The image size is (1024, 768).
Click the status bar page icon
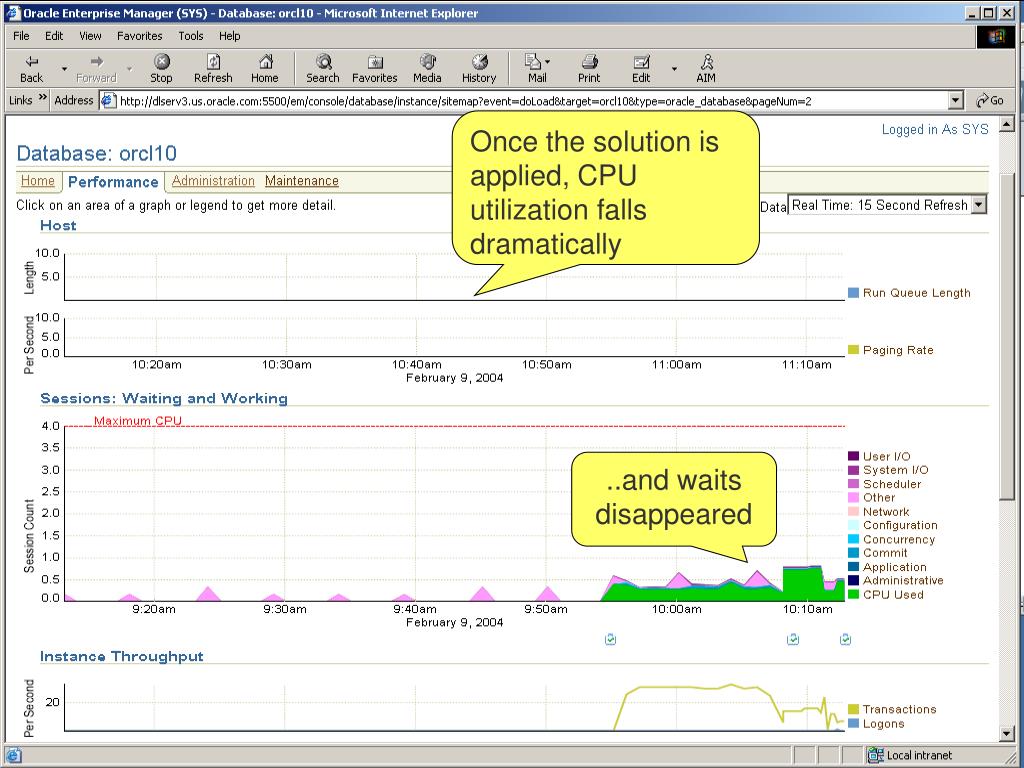point(12,755)
